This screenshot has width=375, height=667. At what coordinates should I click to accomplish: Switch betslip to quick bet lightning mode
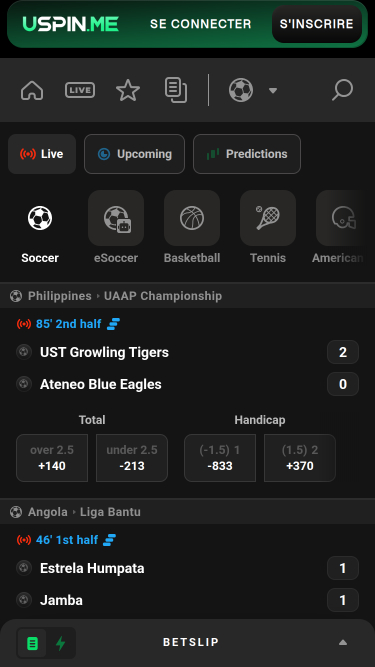tap(61, 643)
